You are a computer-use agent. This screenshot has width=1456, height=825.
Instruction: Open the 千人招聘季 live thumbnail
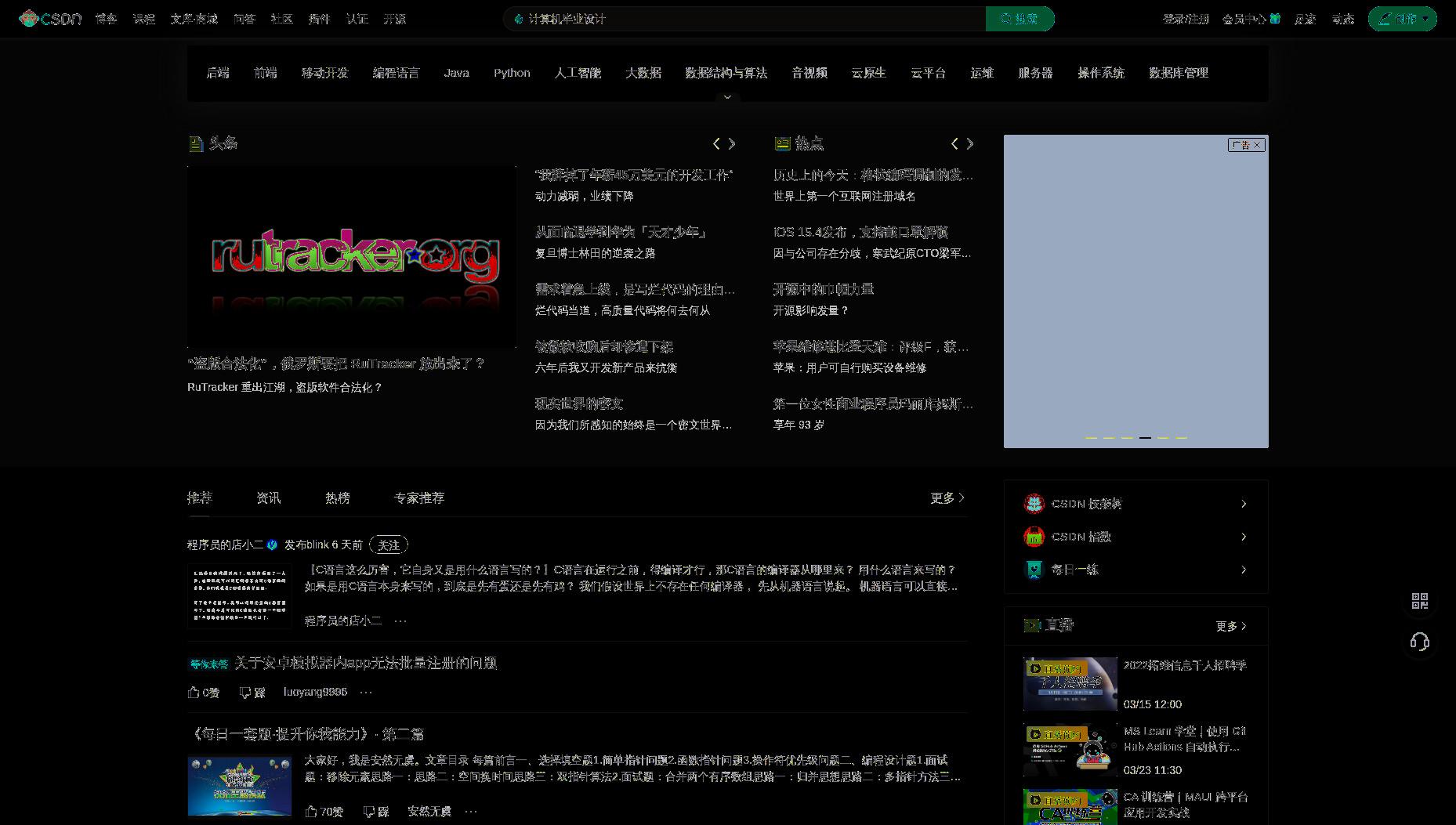point(1070,683)
